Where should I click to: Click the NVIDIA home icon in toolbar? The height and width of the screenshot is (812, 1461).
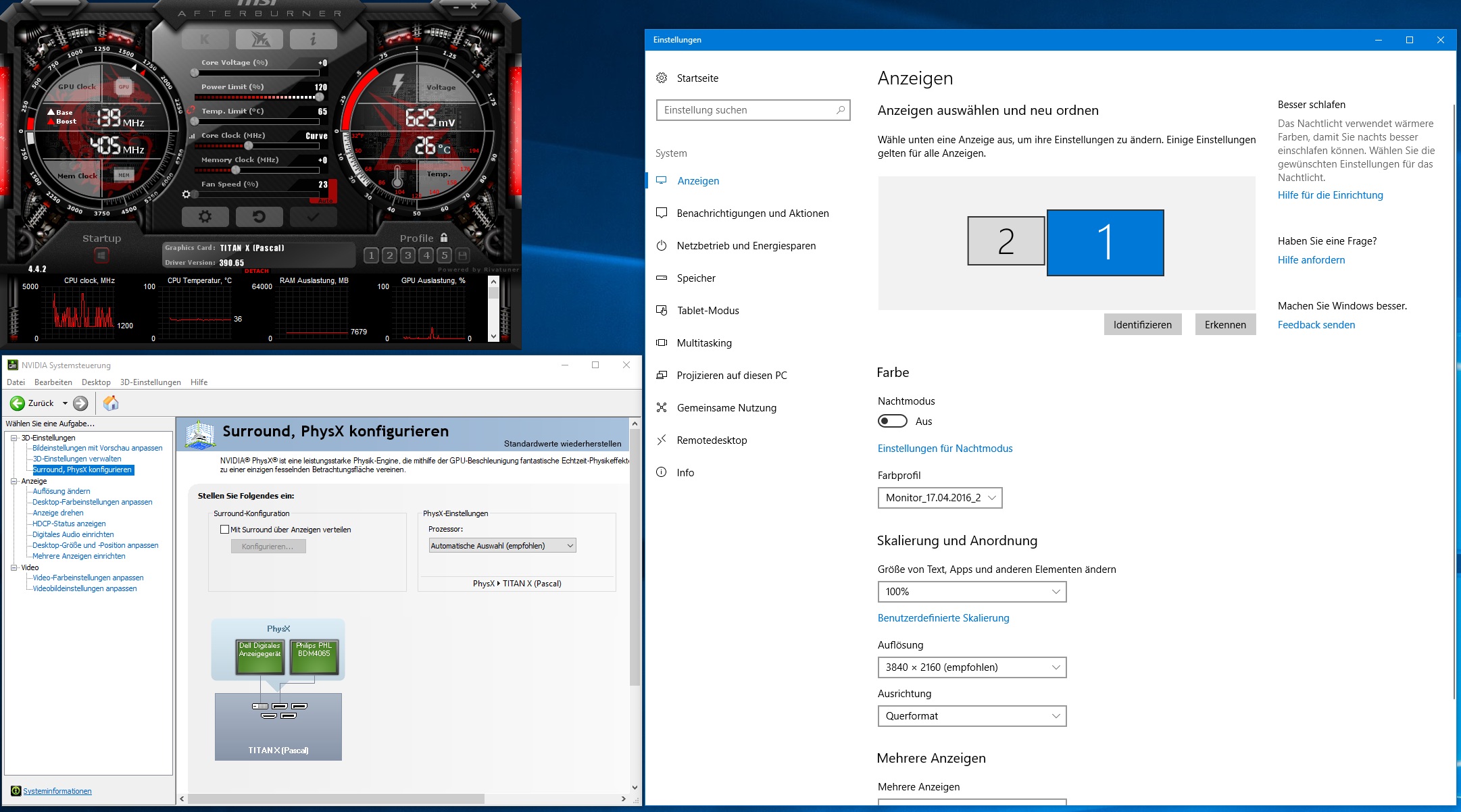[x=111, y=403]
